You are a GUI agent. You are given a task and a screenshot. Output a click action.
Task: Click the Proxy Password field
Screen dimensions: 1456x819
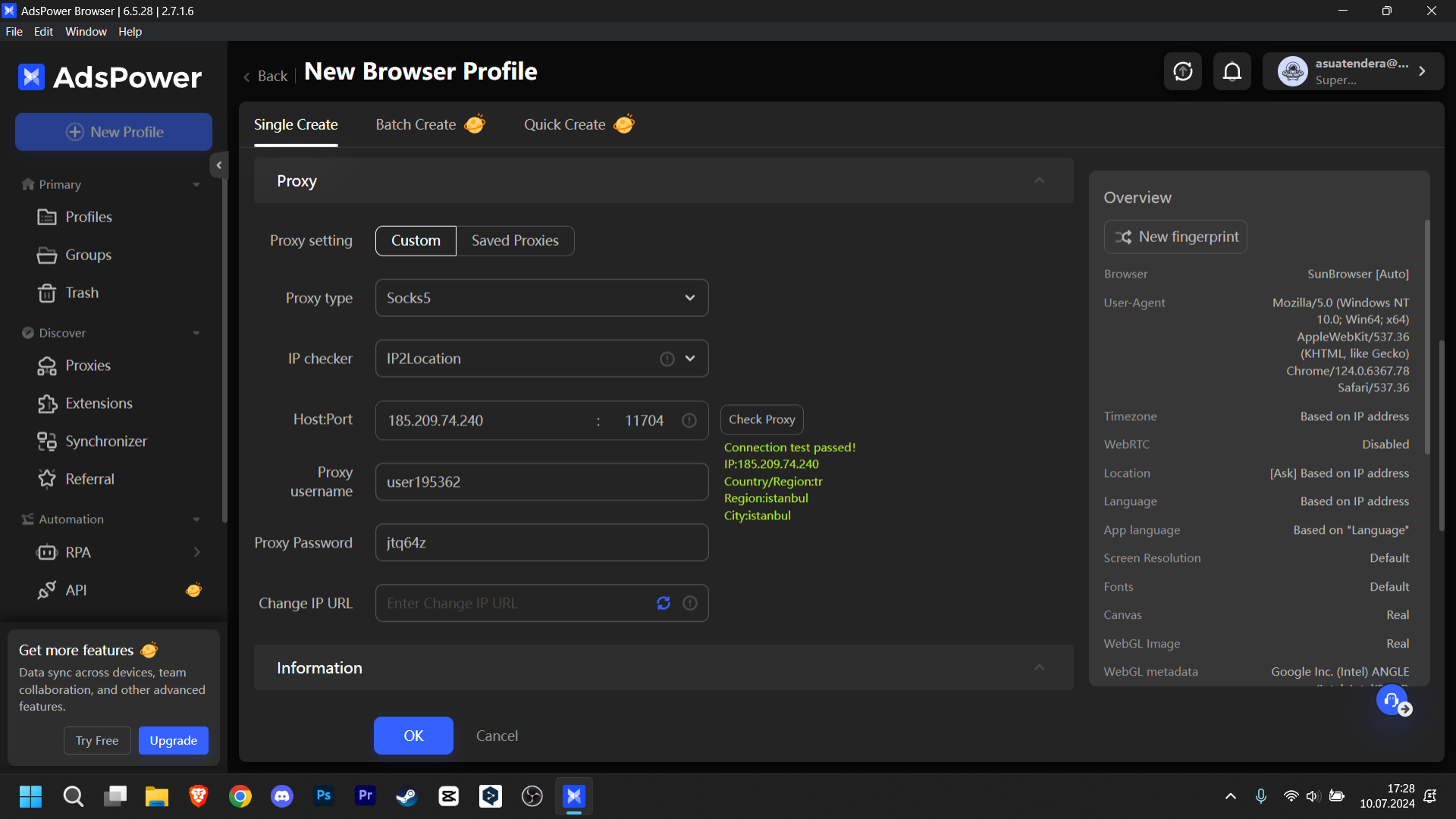541,543
